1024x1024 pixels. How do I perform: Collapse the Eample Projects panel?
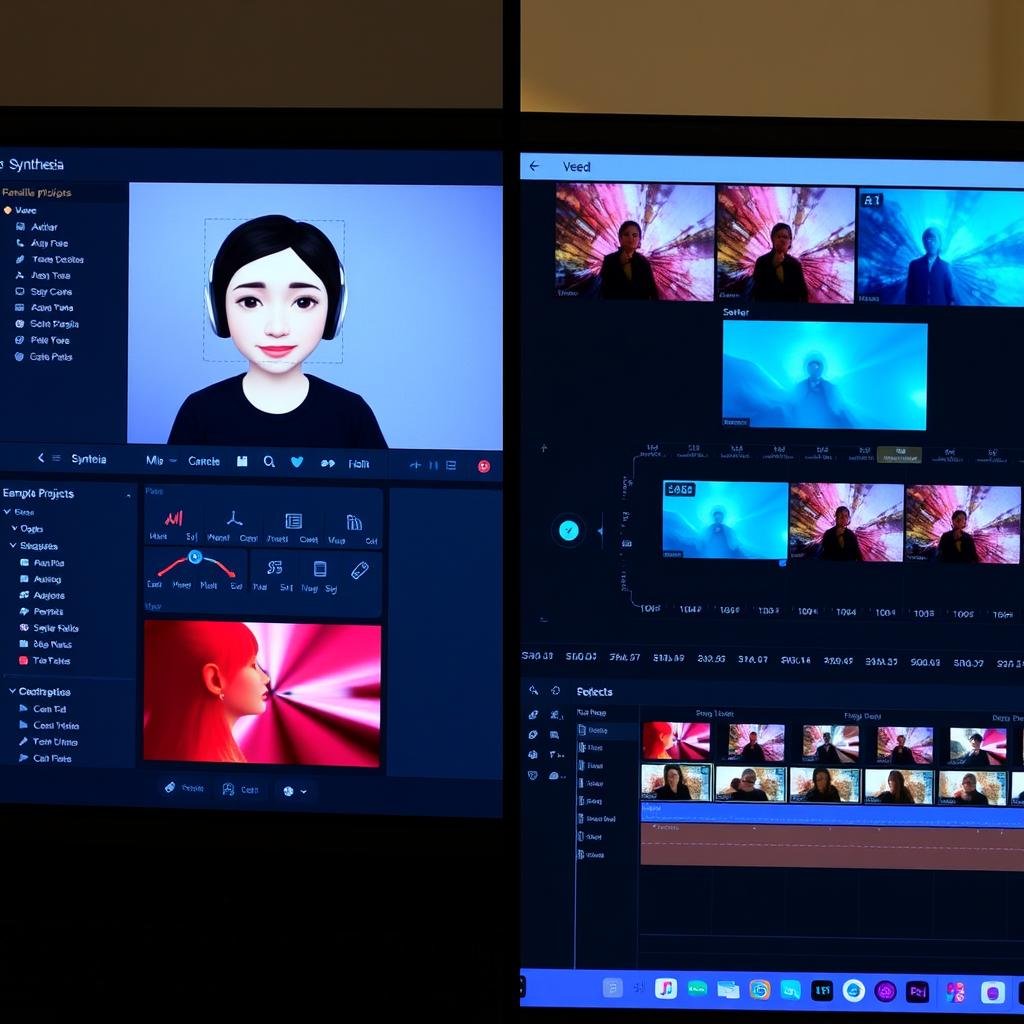128,494
